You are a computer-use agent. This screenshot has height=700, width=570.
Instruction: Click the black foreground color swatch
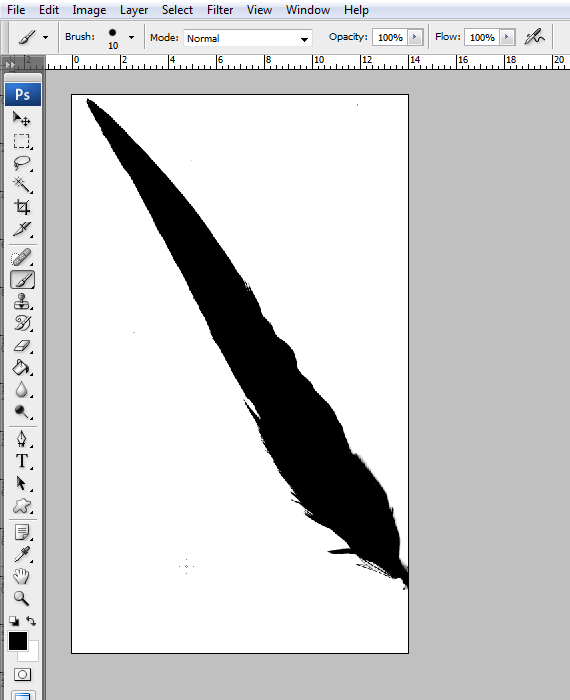click(x=18, y=641)
